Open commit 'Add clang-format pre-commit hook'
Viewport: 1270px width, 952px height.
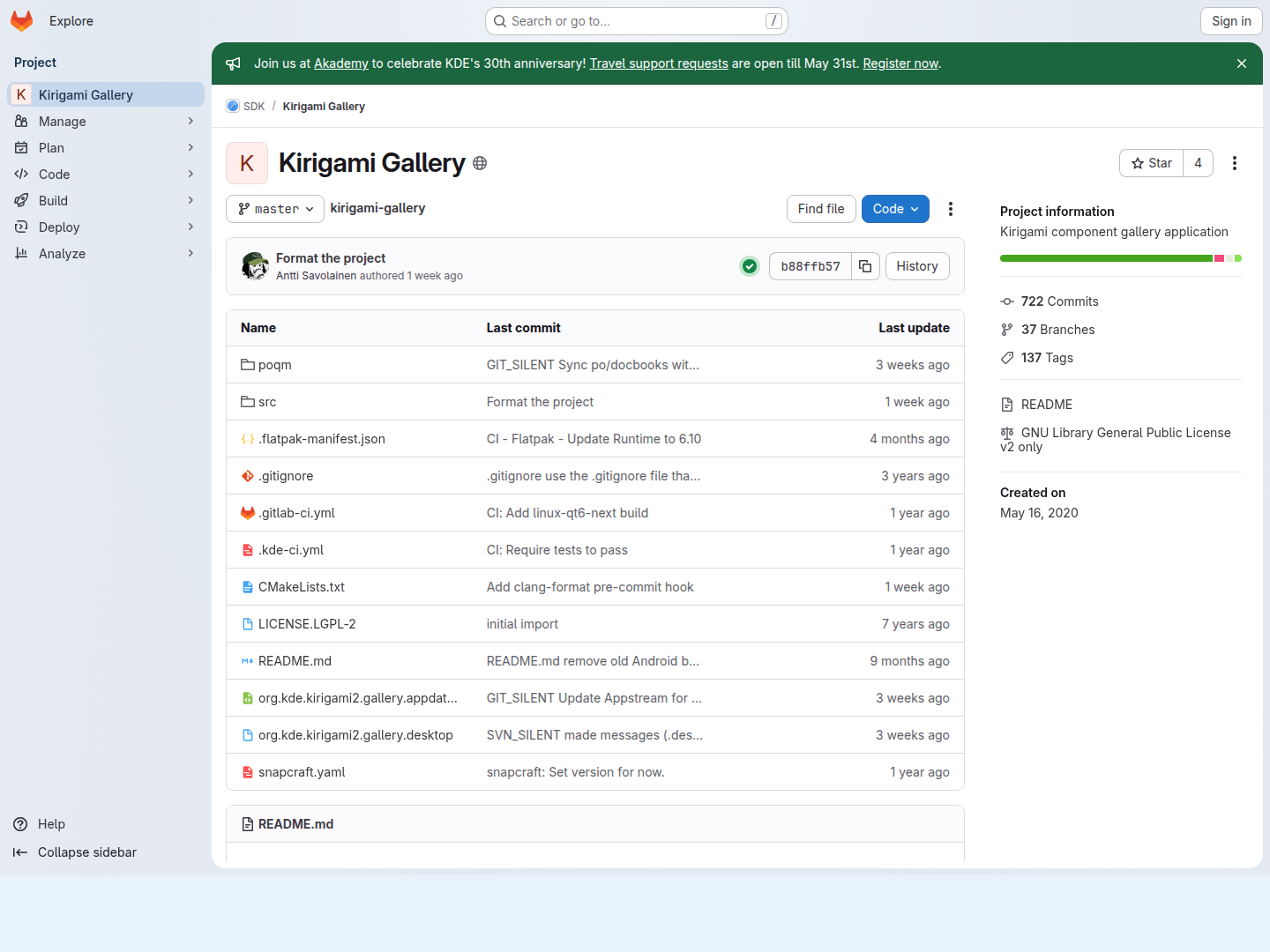pos(590,587)
